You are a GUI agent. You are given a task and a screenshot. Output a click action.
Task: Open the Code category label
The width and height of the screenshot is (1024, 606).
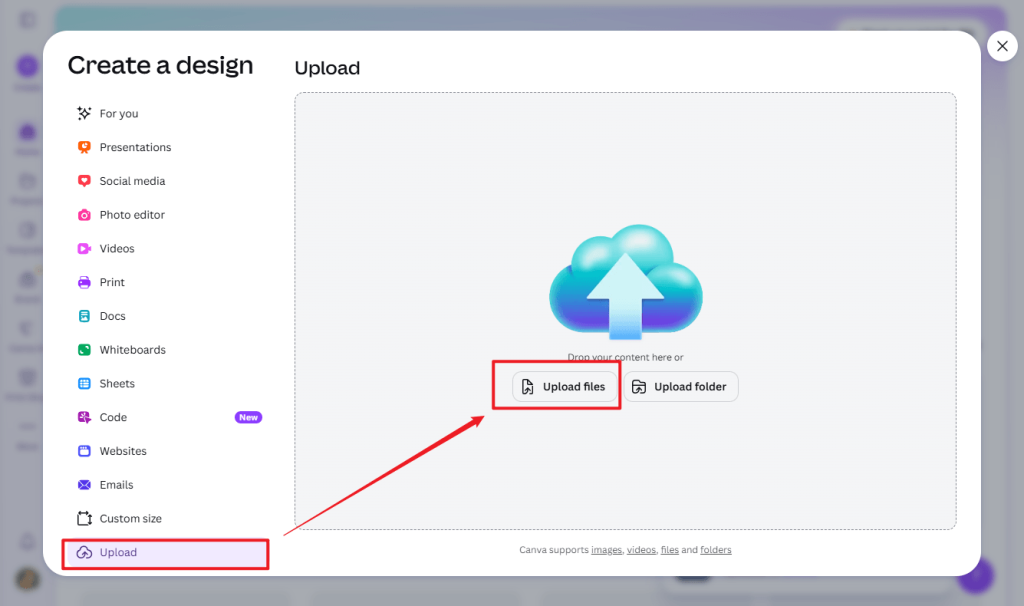[113, 417]
